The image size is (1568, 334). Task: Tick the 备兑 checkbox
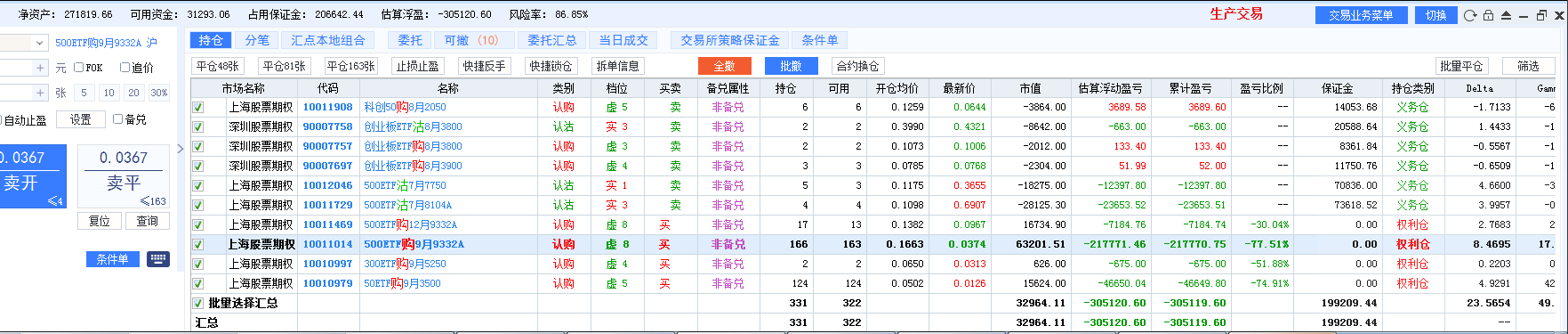click(118, 119)
